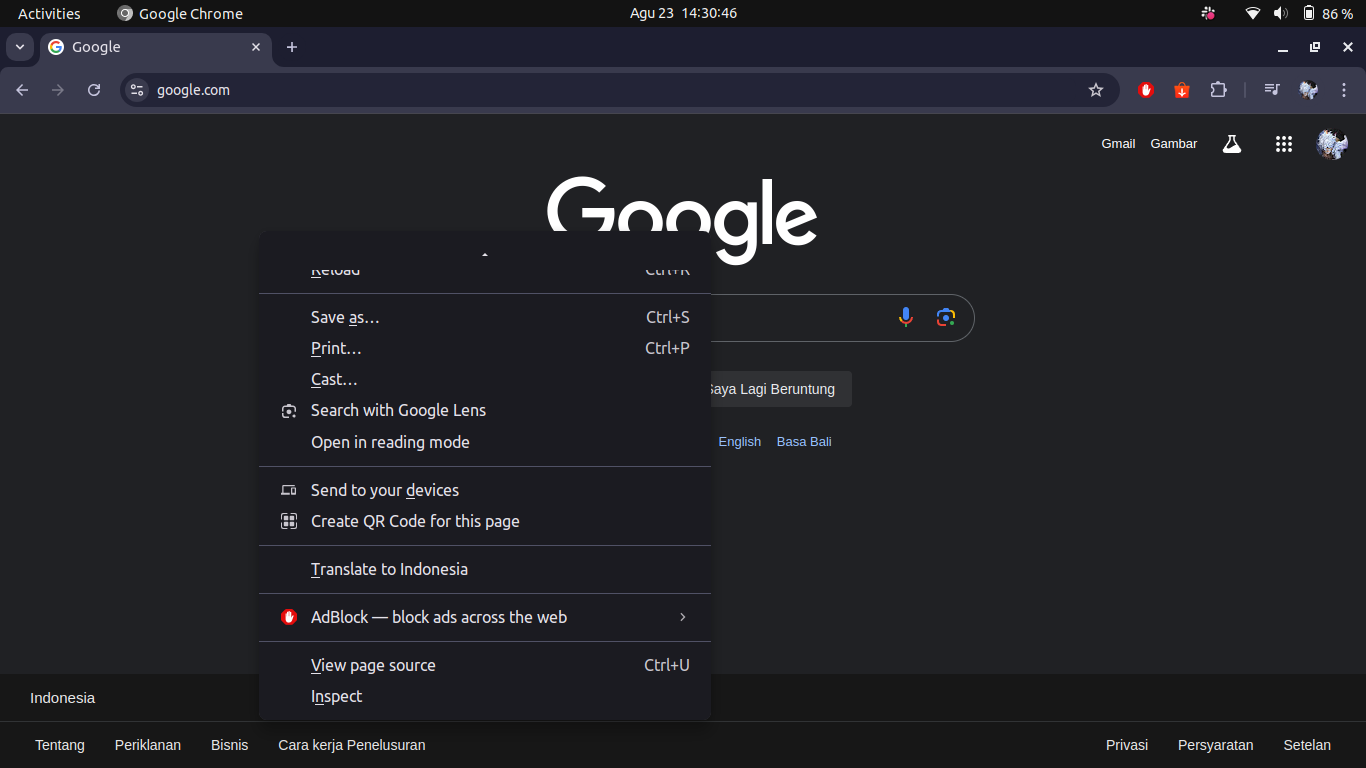Screen dimensions: 1366x768
Task: Open the Google account avatar on page
Action: click(1332, 144)
